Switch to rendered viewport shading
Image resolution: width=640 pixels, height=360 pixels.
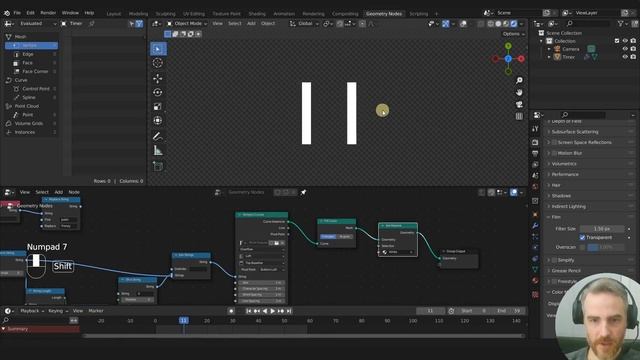coord(514,24)
